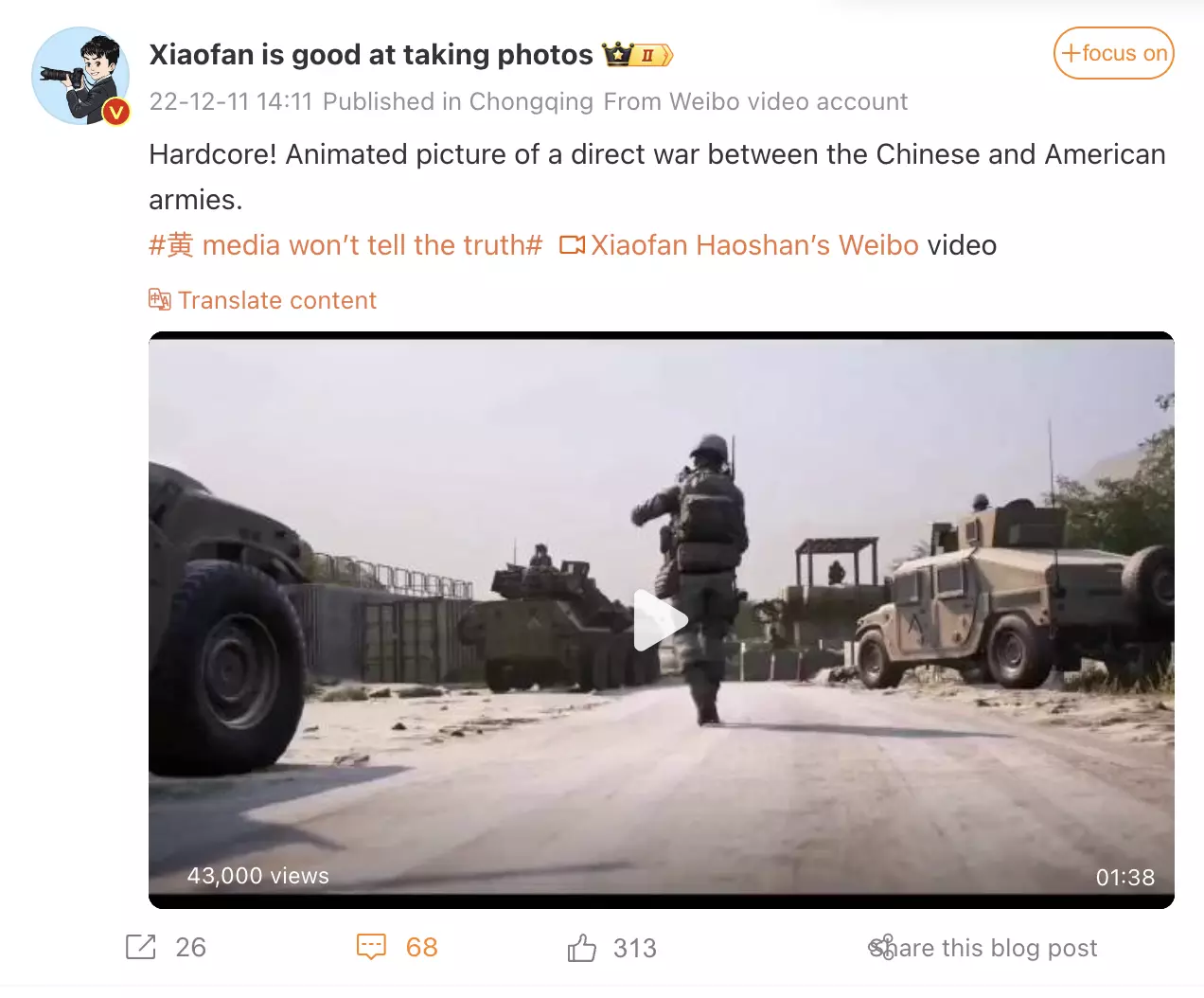Click the repost arrow icon

click(140, 947)
